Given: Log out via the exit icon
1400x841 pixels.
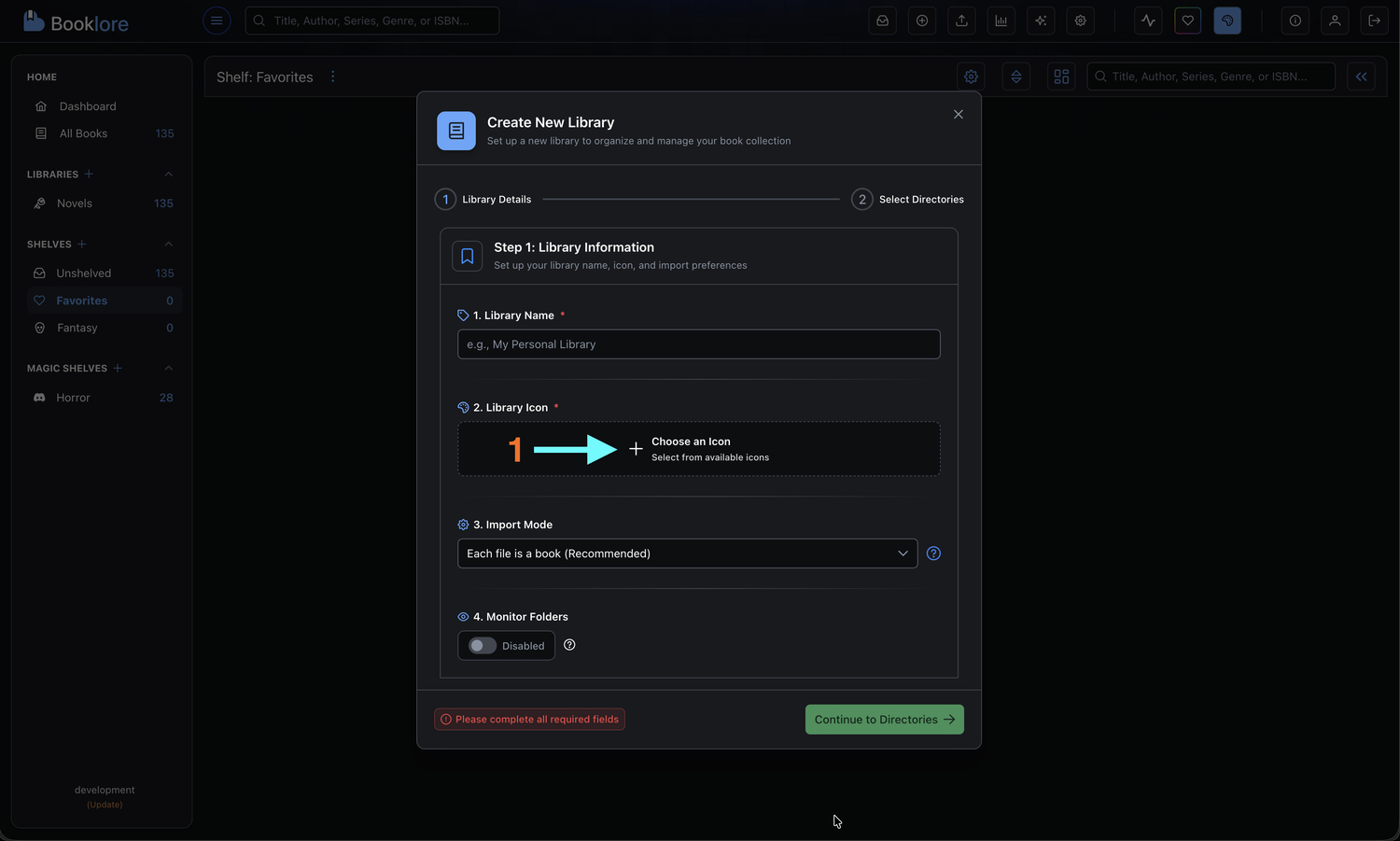Looking at the screenshot, I should (1375, 20).
